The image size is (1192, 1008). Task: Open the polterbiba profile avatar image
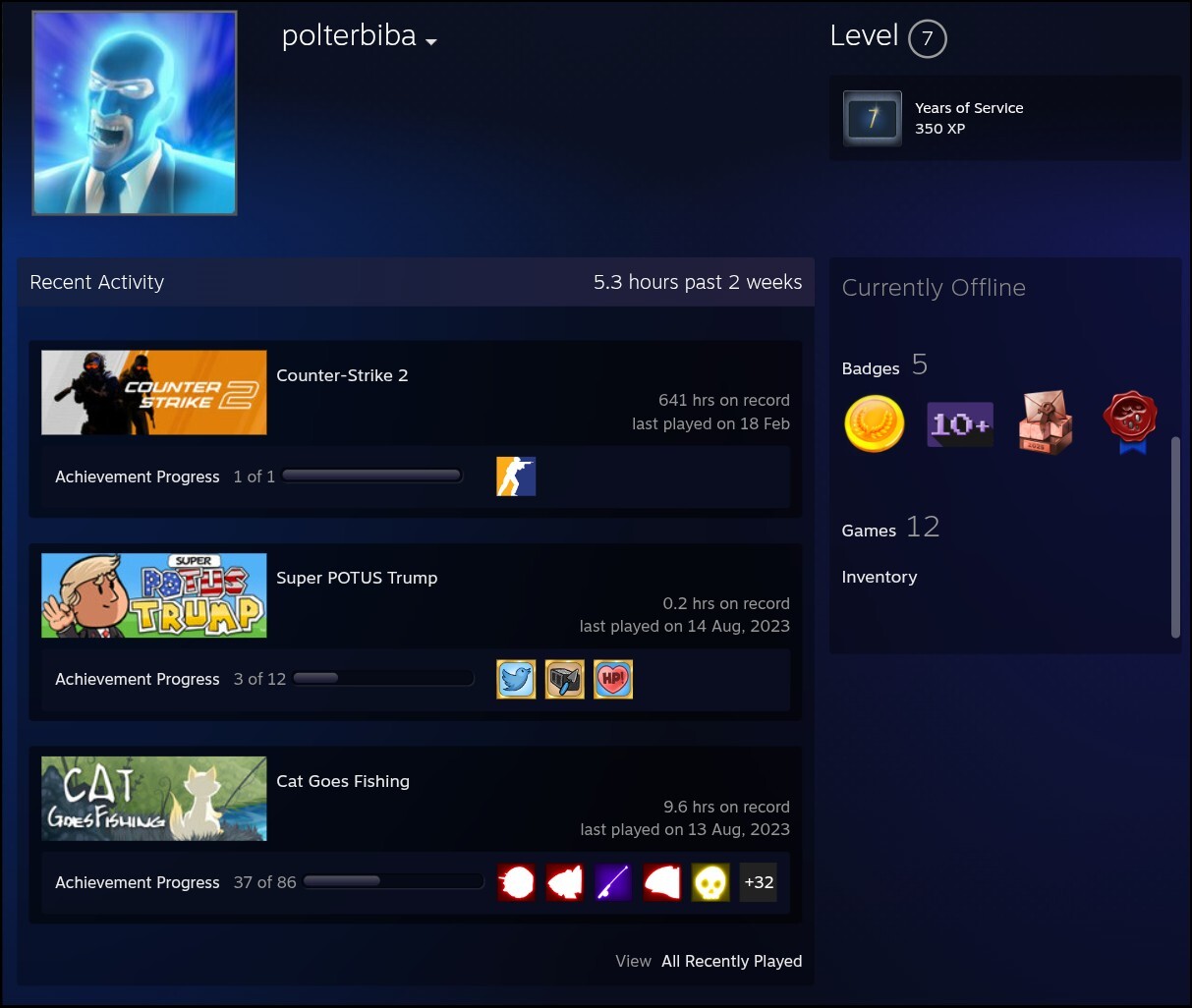pyautogui.click(x=135, y=113)
